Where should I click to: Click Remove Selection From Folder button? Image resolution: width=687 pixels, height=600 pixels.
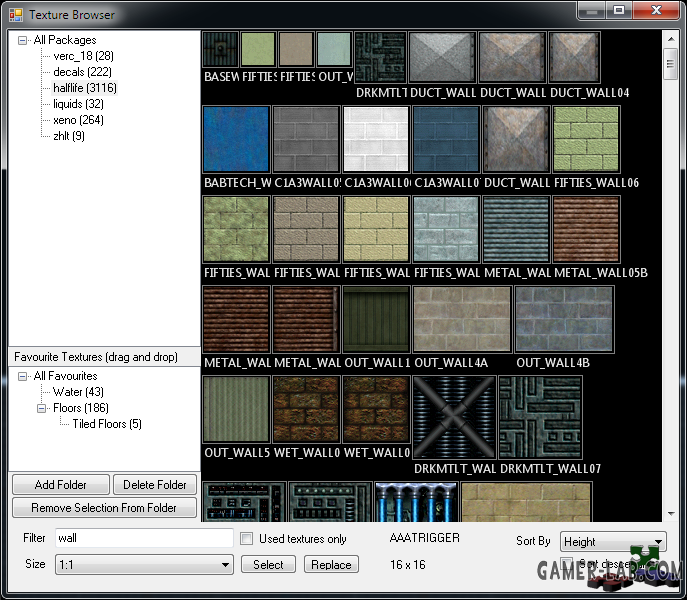pos(104,508)
